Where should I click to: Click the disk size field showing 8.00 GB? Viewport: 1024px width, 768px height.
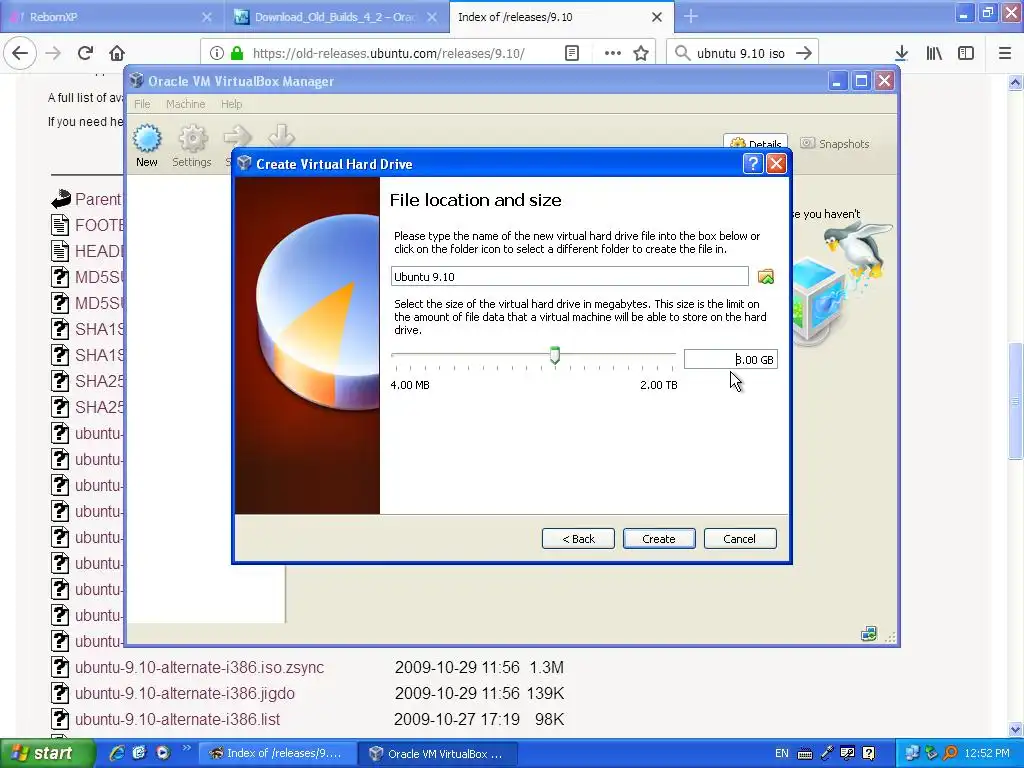731,359
